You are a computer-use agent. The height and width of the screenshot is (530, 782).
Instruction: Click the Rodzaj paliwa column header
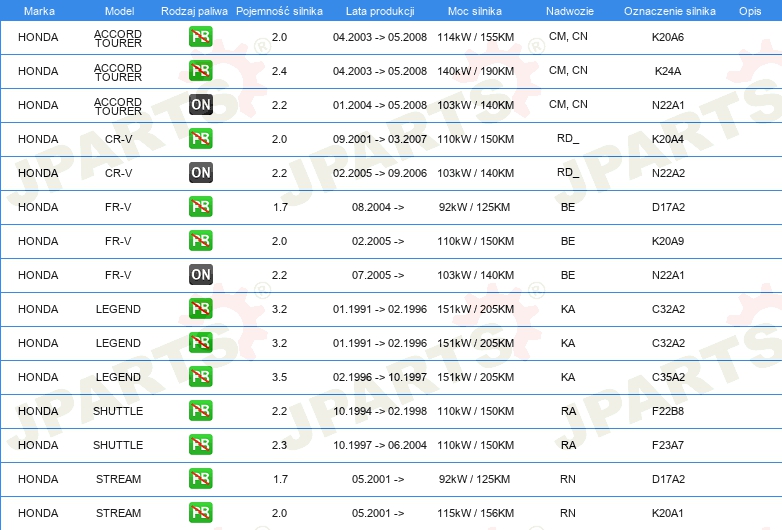pos(194,11)
